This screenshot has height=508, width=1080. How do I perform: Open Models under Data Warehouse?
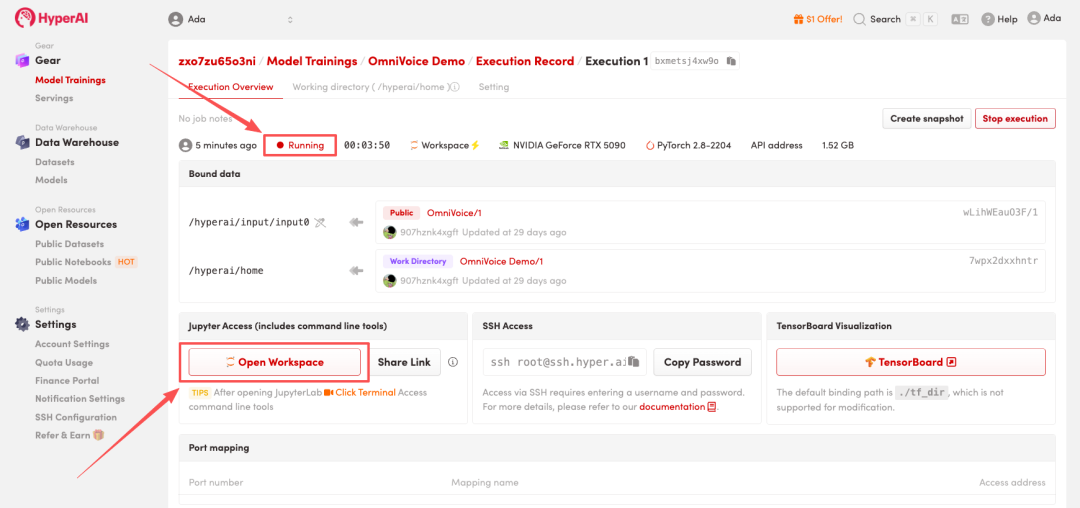[51, 180]
